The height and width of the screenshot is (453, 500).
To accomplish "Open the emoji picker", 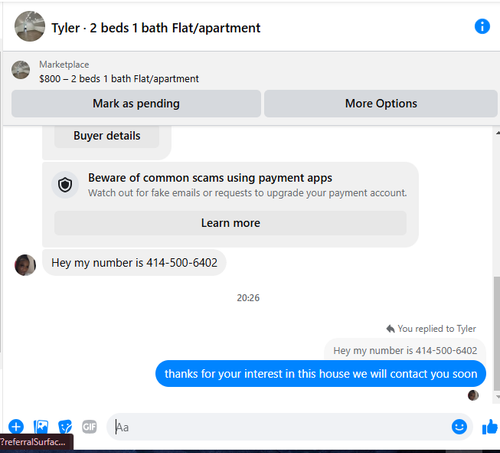I will click(x=459, y=427).
